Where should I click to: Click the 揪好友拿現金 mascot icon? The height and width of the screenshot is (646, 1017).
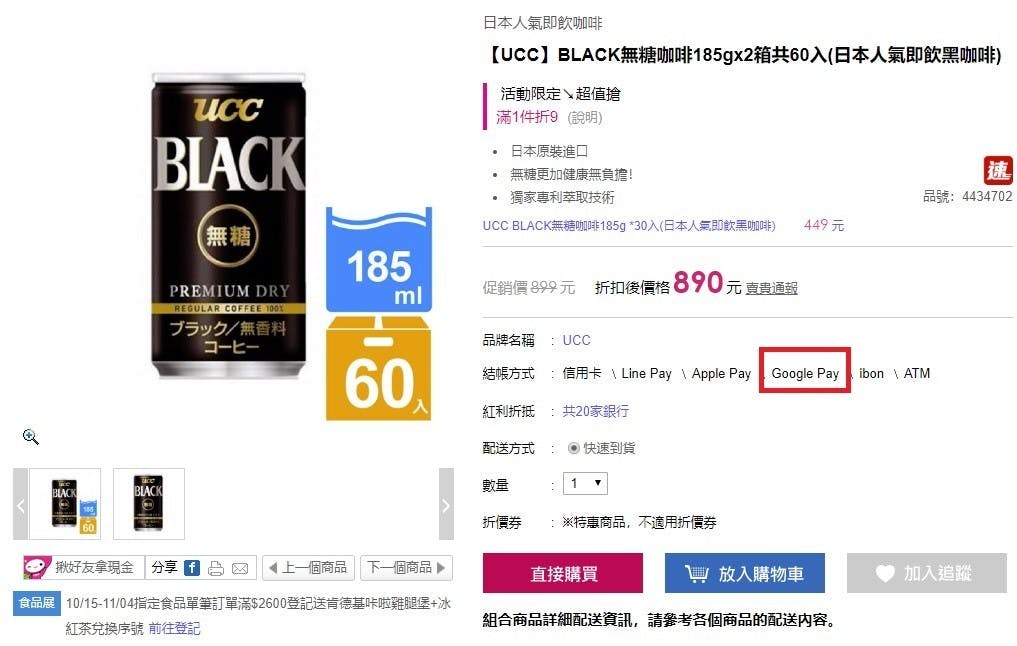pos(36,568)
